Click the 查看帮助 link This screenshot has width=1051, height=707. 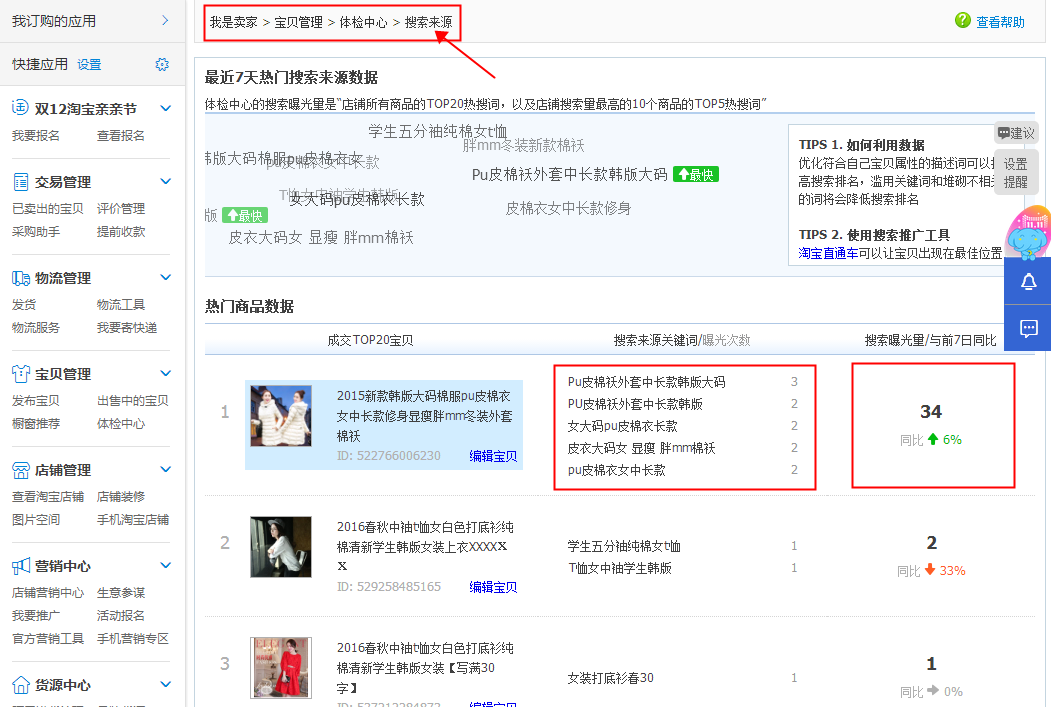coord(1000,22)
